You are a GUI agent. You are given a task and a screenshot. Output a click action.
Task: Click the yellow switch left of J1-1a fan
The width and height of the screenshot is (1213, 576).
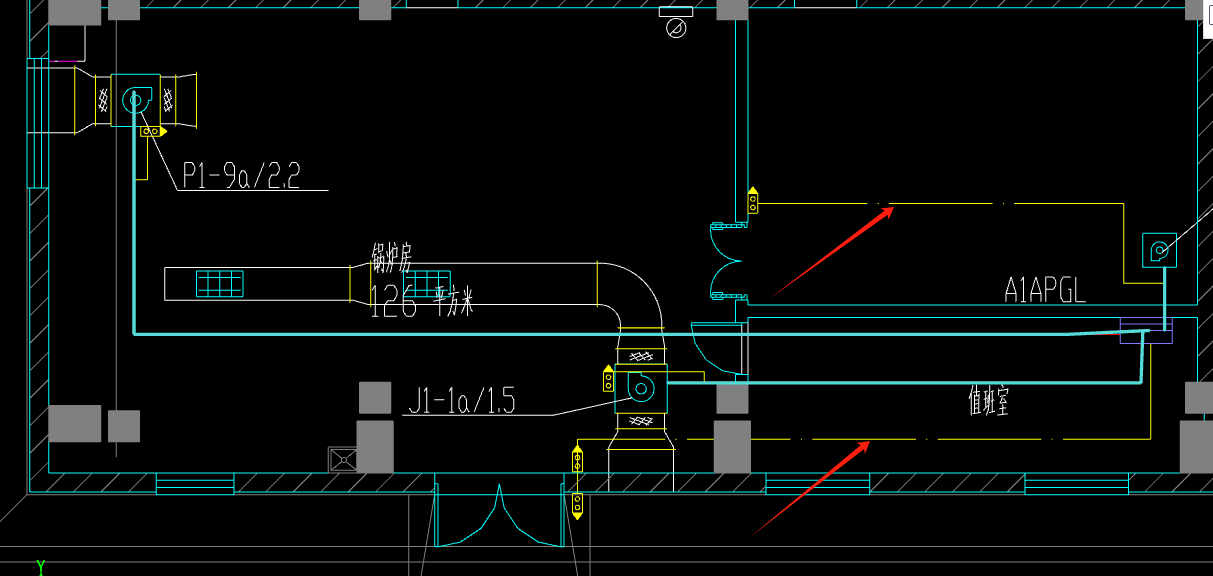[x=608, y=379]
